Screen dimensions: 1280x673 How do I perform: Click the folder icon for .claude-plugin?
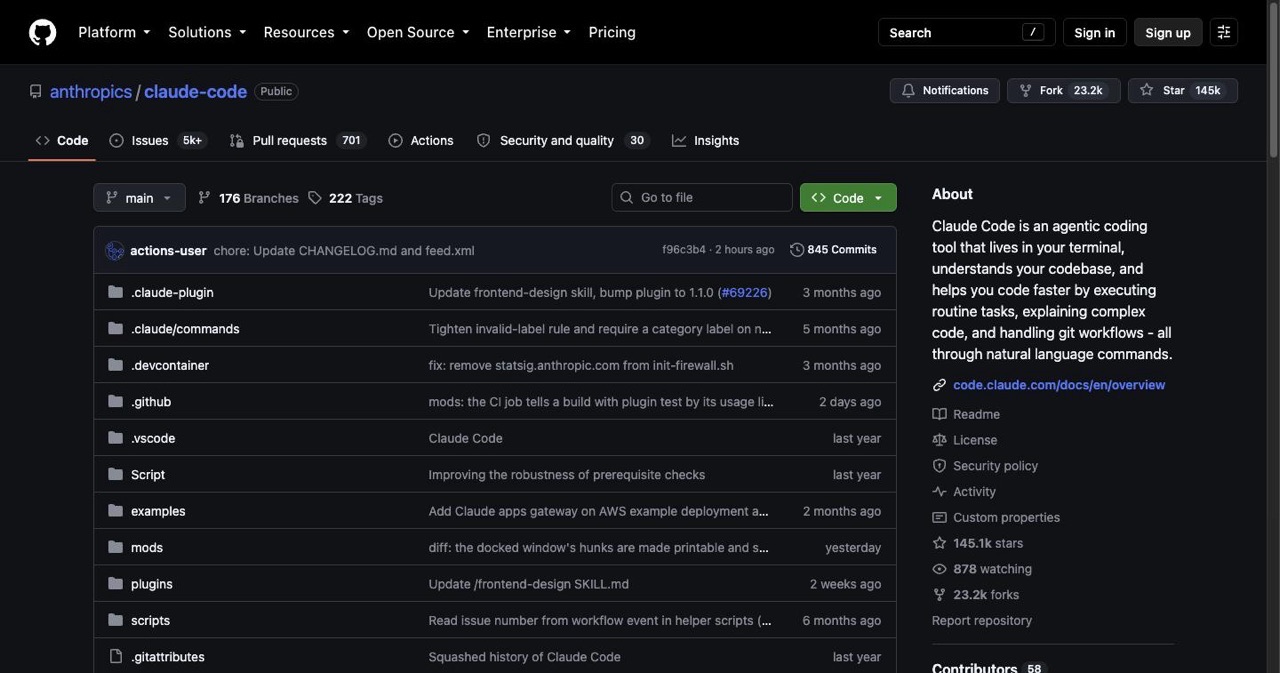115,292
